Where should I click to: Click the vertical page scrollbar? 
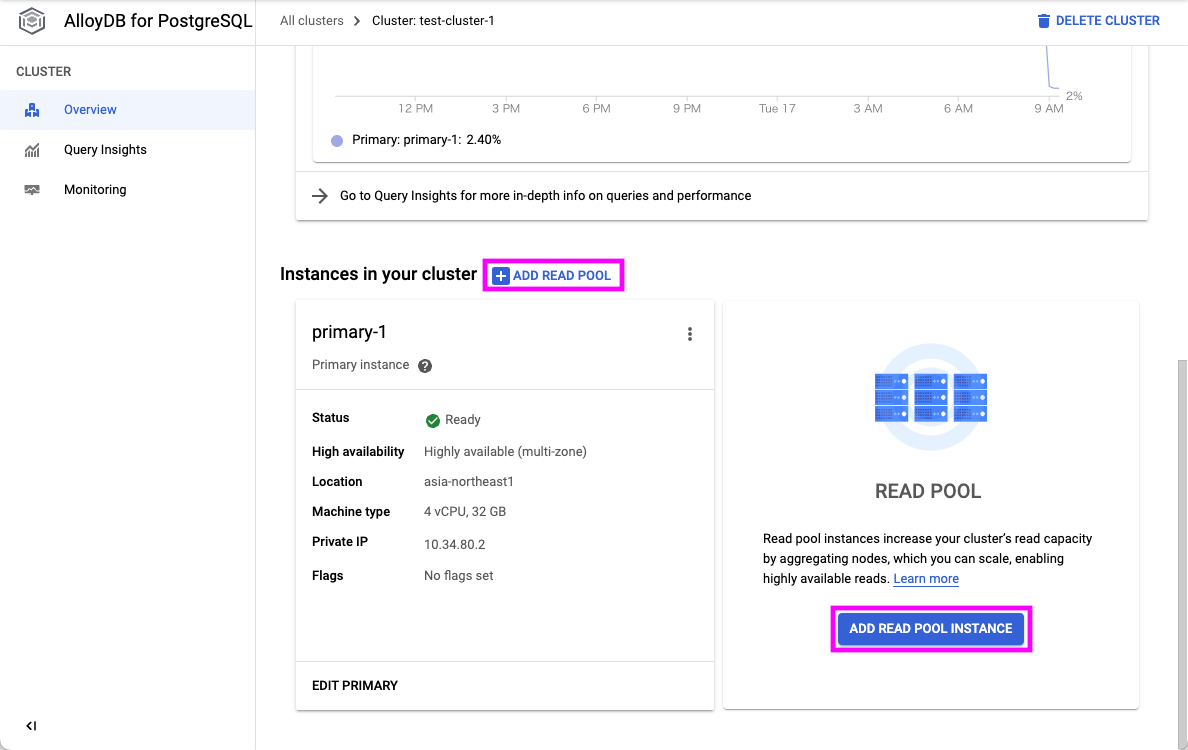1182,553
